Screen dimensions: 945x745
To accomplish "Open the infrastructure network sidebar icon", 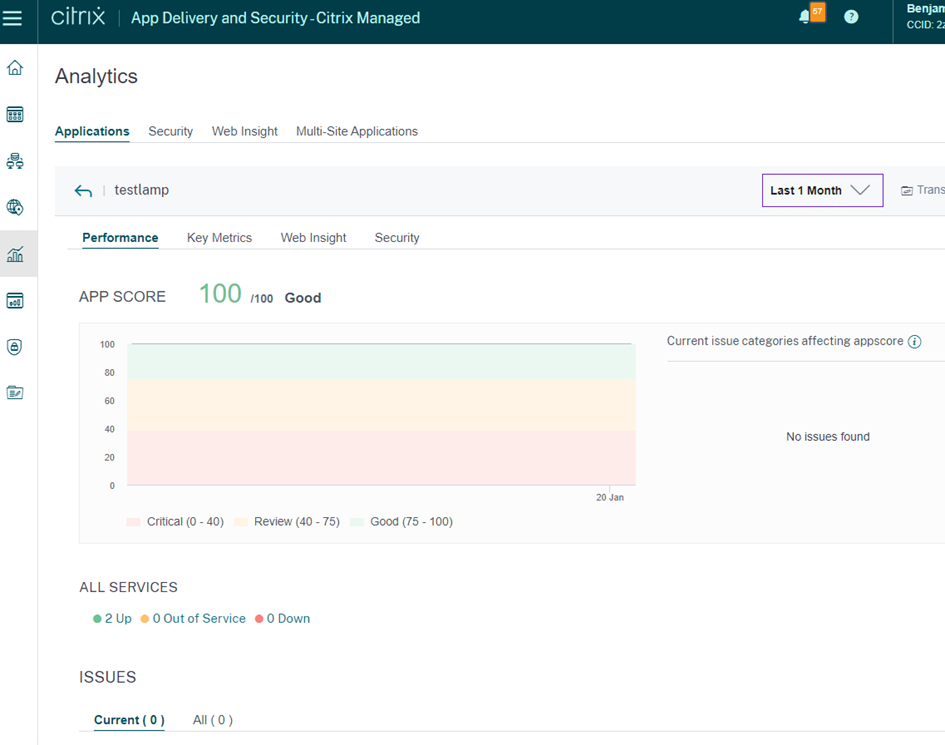I will pyautogui.click(x=15, y=161).
